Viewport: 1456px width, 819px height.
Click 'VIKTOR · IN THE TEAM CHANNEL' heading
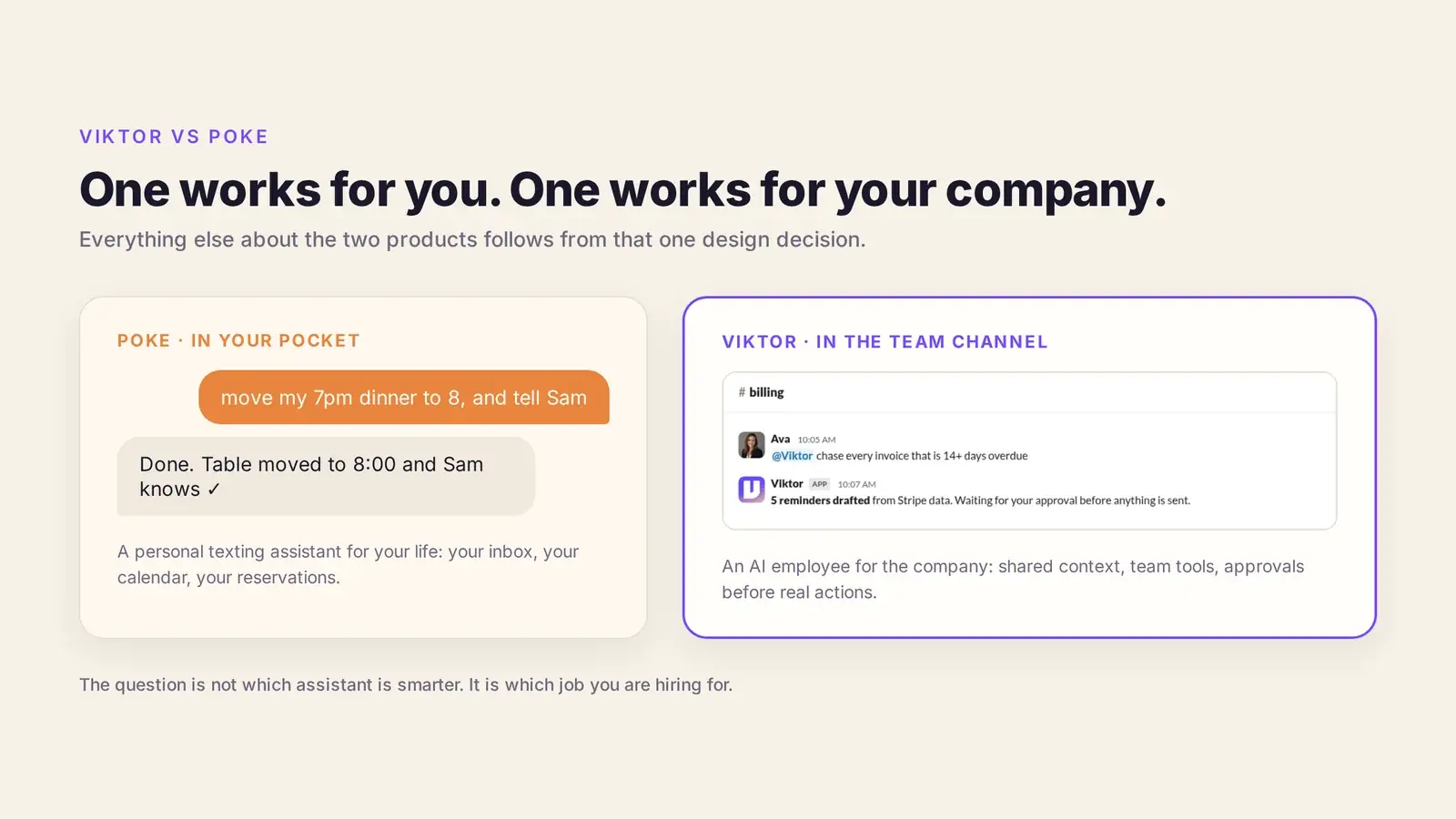tap(885, 342)
